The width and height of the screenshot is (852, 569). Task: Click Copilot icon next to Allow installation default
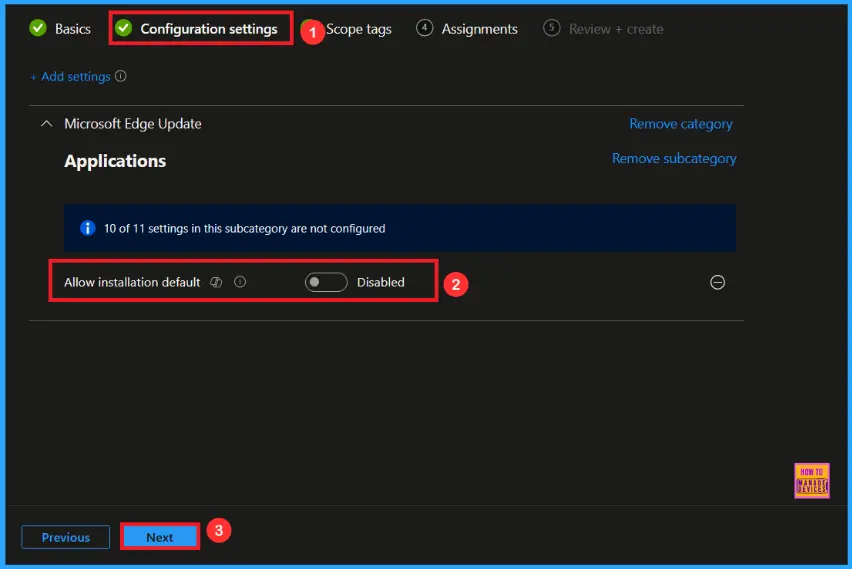[x=216, y=282]
